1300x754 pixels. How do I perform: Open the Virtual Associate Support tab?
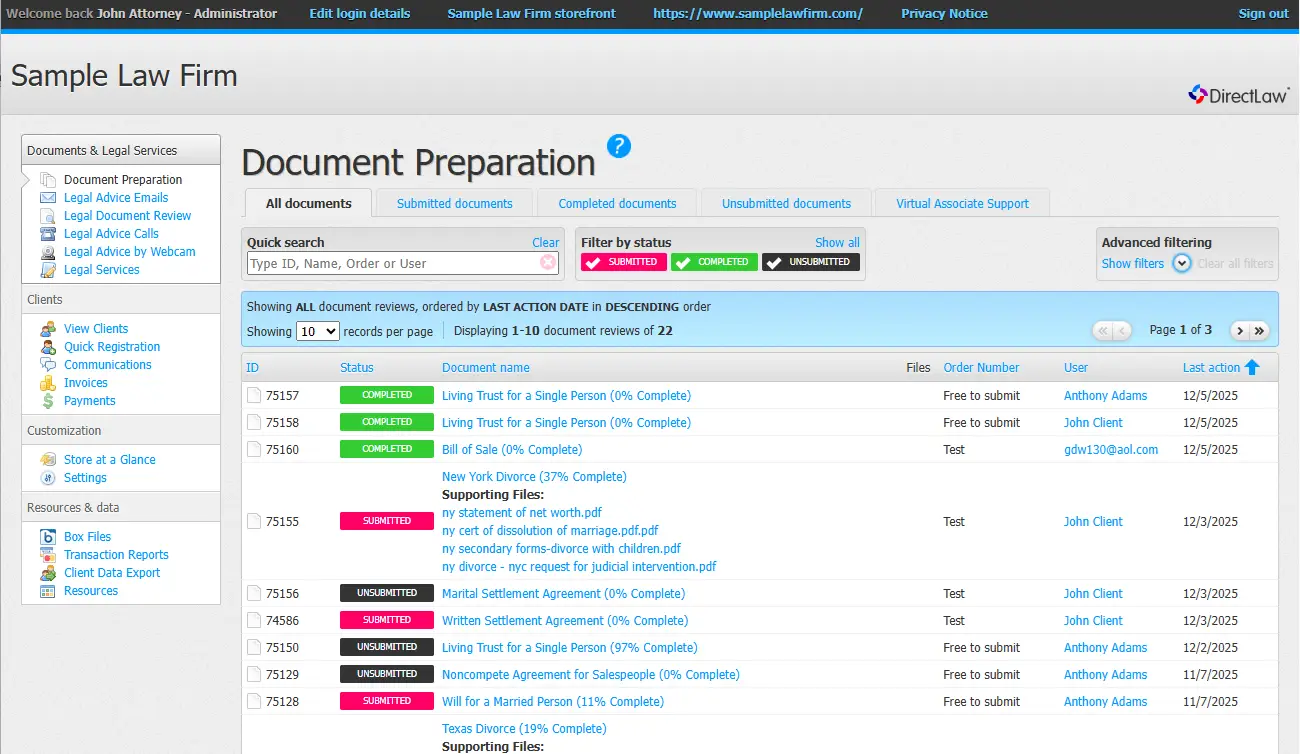[961, 203]
